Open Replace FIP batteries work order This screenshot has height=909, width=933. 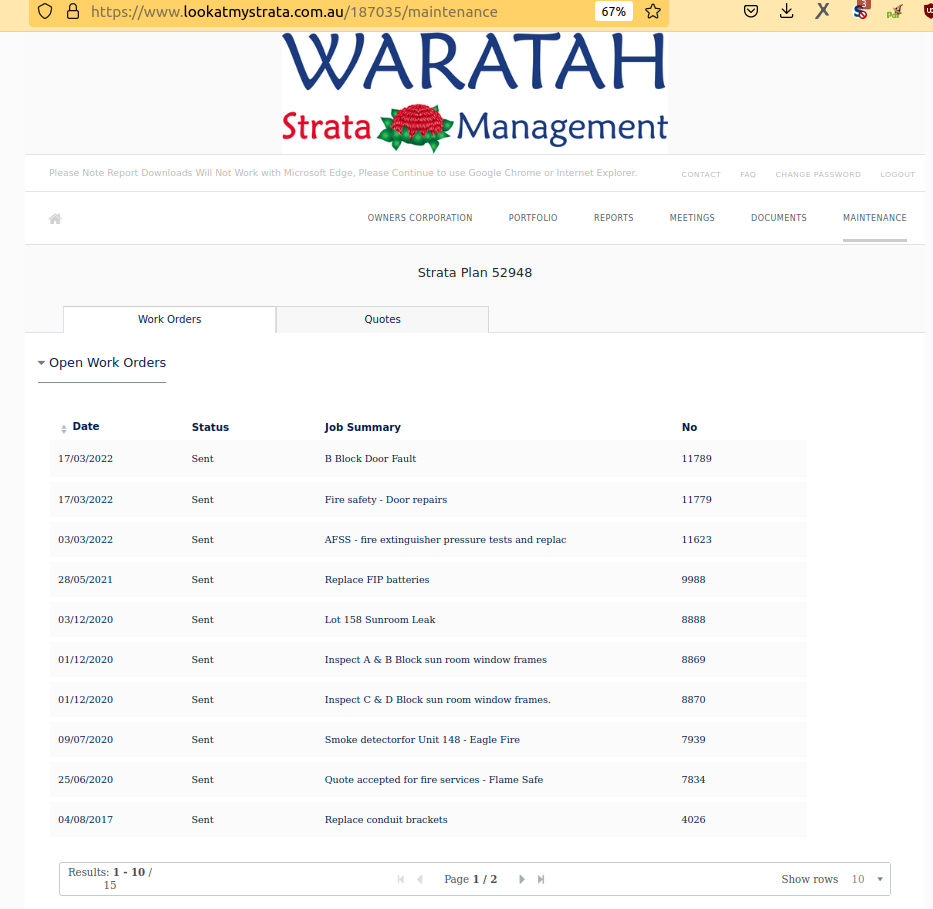377,579
